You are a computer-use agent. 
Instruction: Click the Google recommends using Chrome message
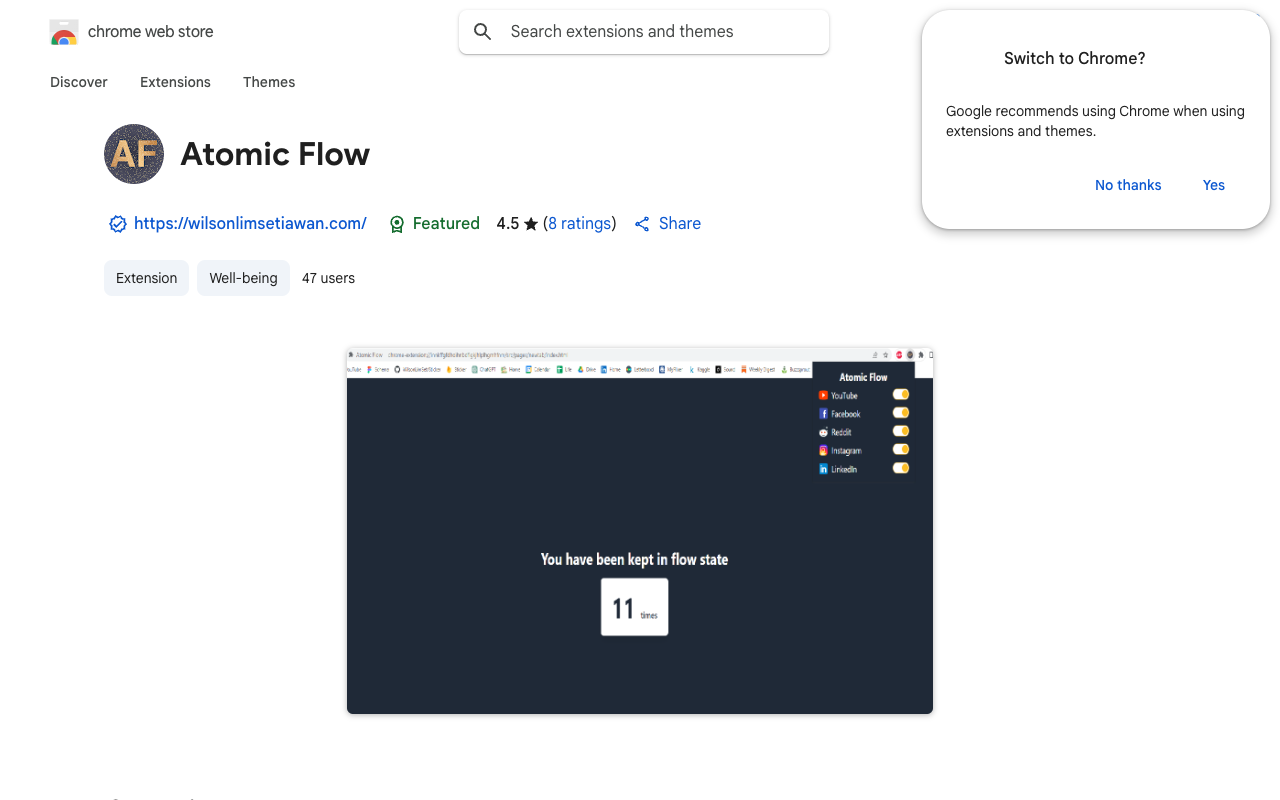point(1095,121)
